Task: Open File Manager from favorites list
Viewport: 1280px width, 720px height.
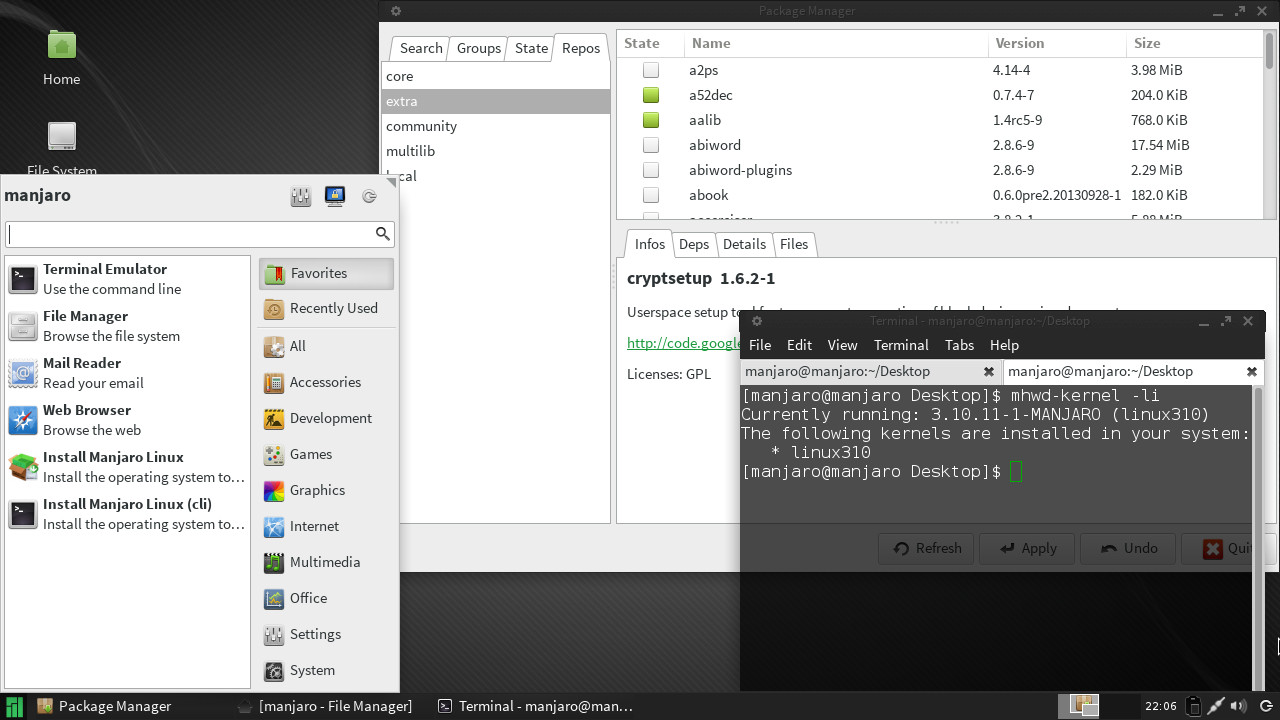Action: coord(127,326)
